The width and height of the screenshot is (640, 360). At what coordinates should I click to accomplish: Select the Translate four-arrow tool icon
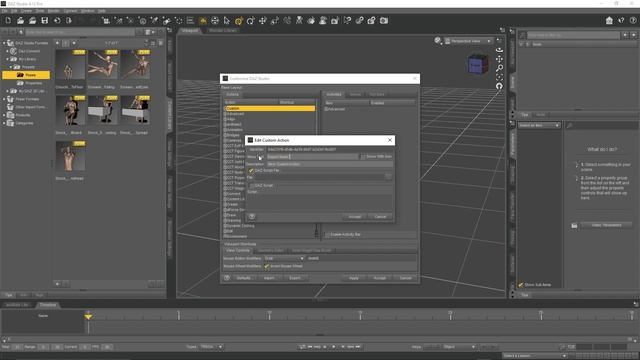coord(262,20)
